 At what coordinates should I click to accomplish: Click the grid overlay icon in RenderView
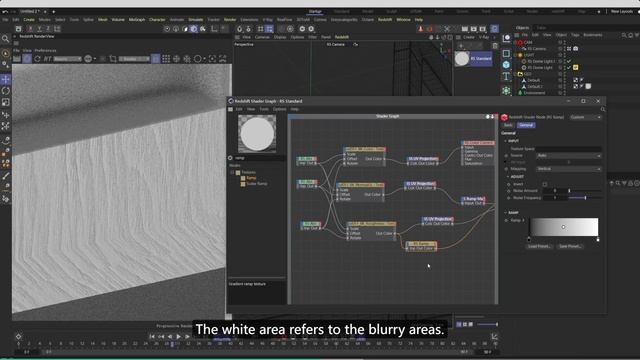[166, 59]
